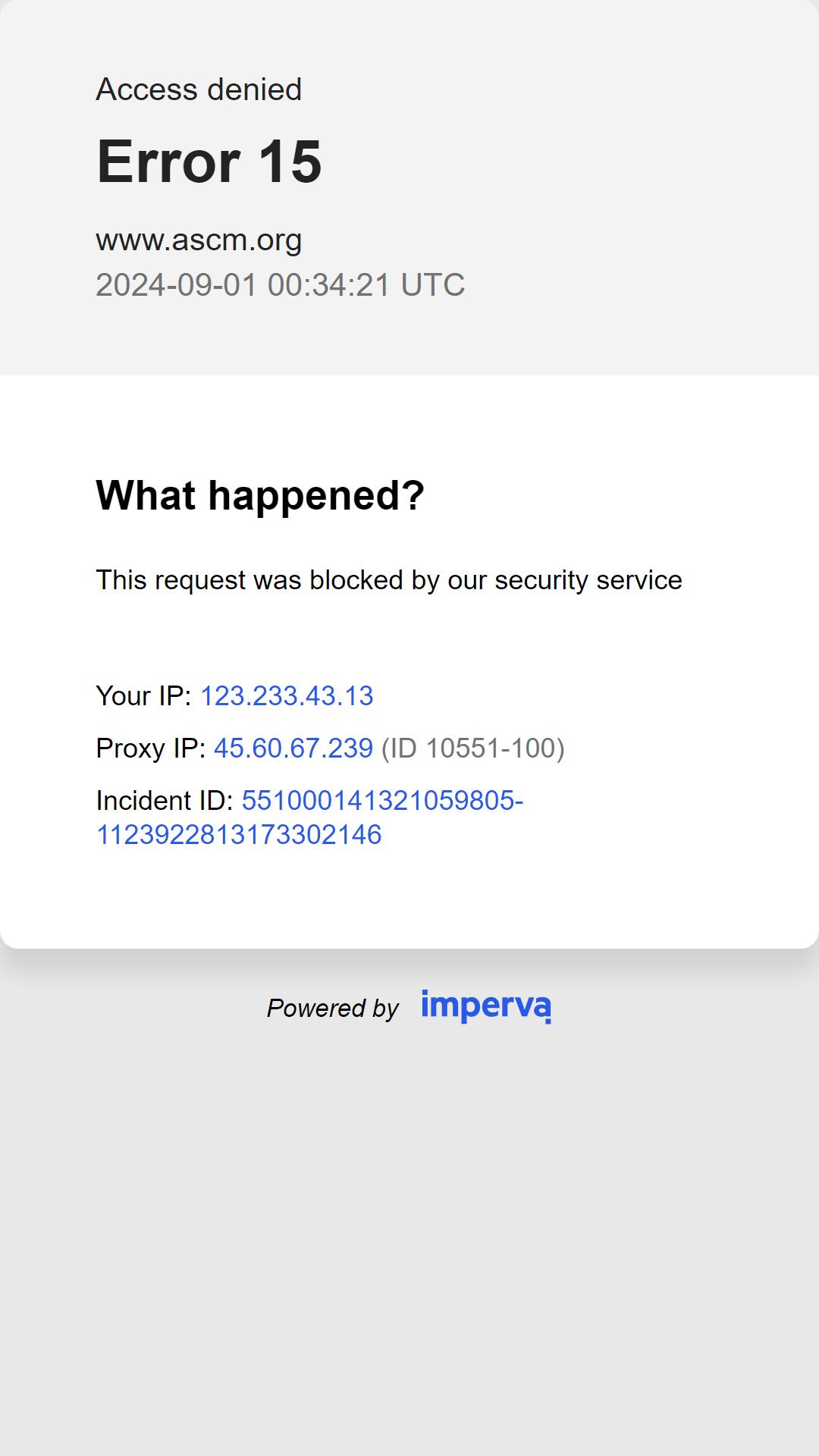Click the Powered by text
This screenshot has height=1456, width=819.
coord(332,1009)
